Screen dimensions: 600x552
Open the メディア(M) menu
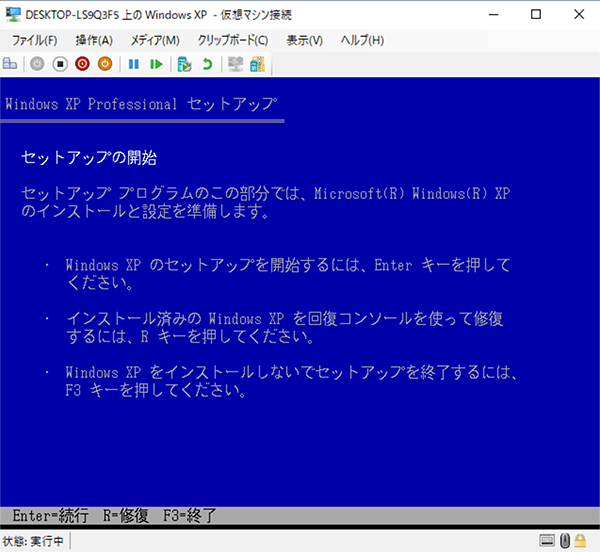(155, 40)
